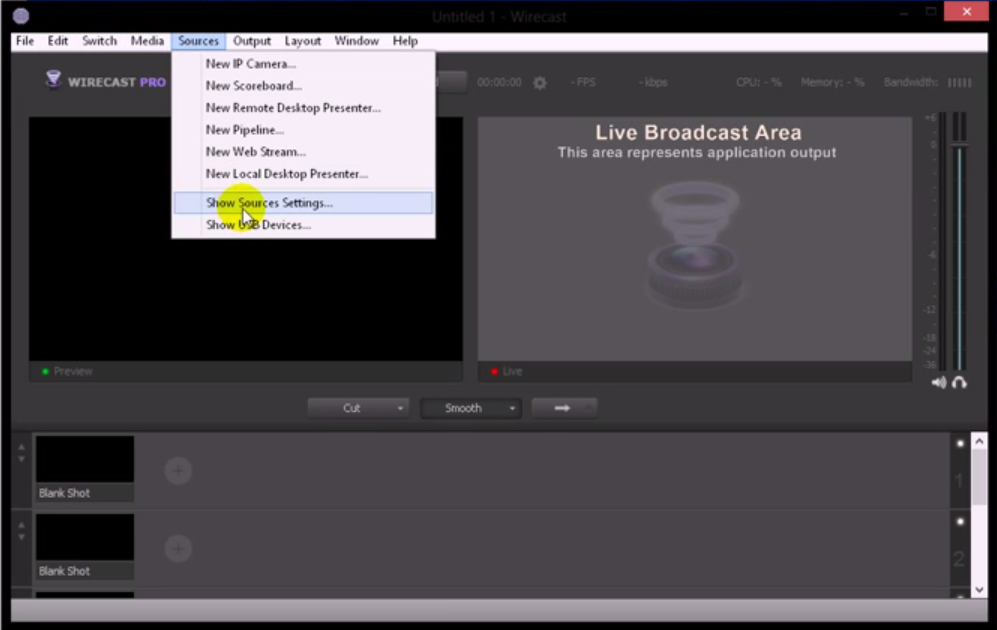Click Show Sources Settings
Viewport: 997px width, 630px height.
[303, 203]
